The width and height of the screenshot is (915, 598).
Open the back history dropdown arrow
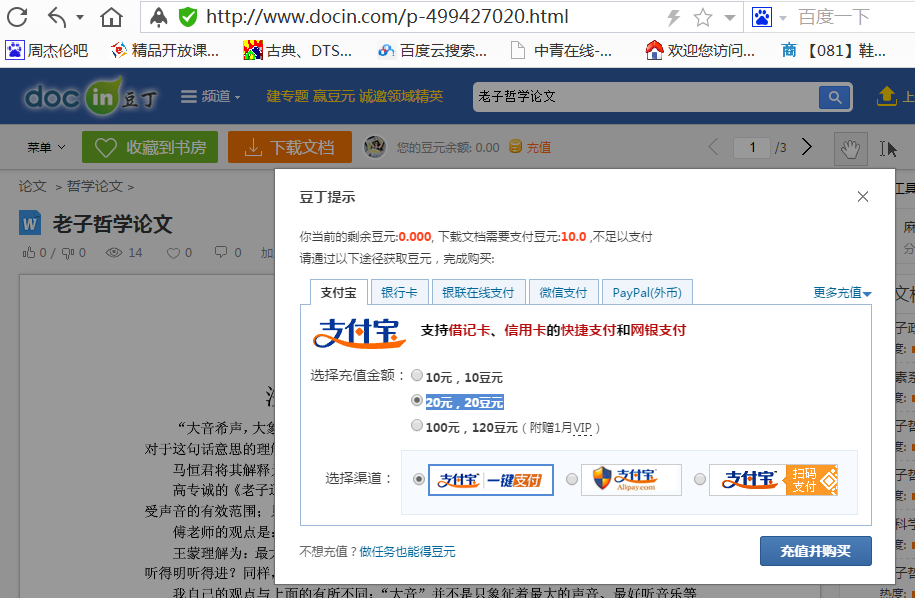pos(80,18)
